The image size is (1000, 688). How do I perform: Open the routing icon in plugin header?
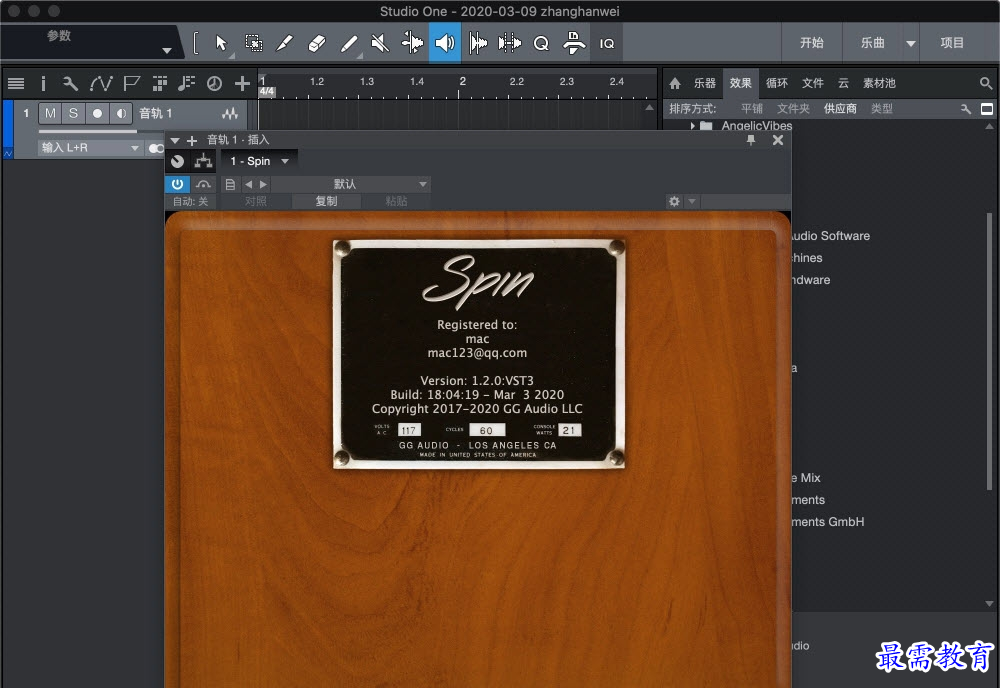click(203, 161)
